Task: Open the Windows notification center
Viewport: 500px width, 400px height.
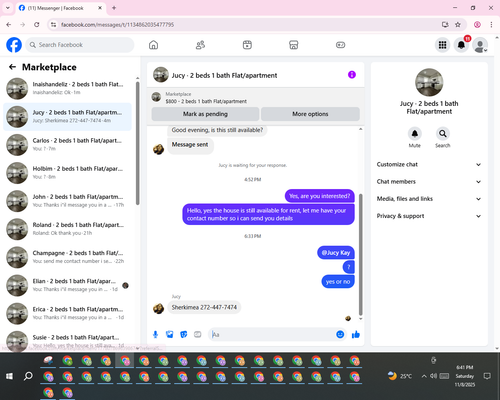Action: tap(487, 376)
